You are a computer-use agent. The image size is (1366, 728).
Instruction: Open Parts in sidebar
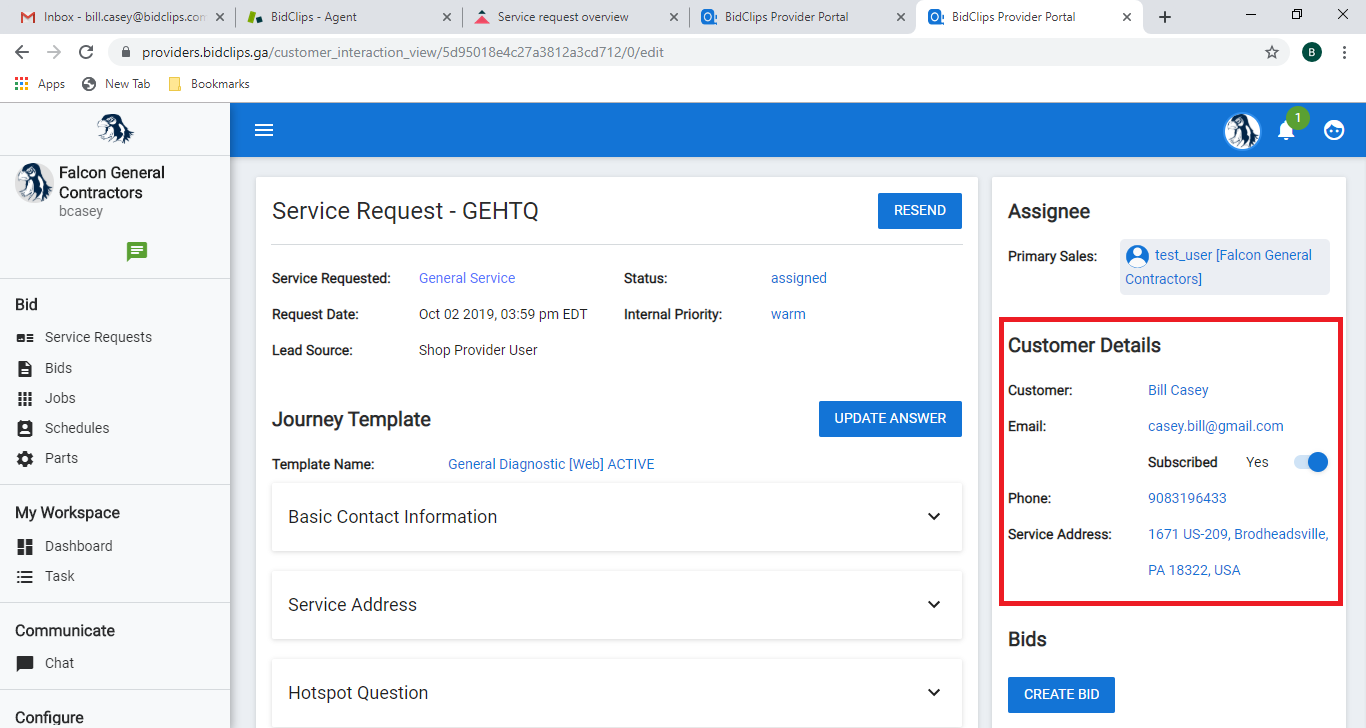61,458
